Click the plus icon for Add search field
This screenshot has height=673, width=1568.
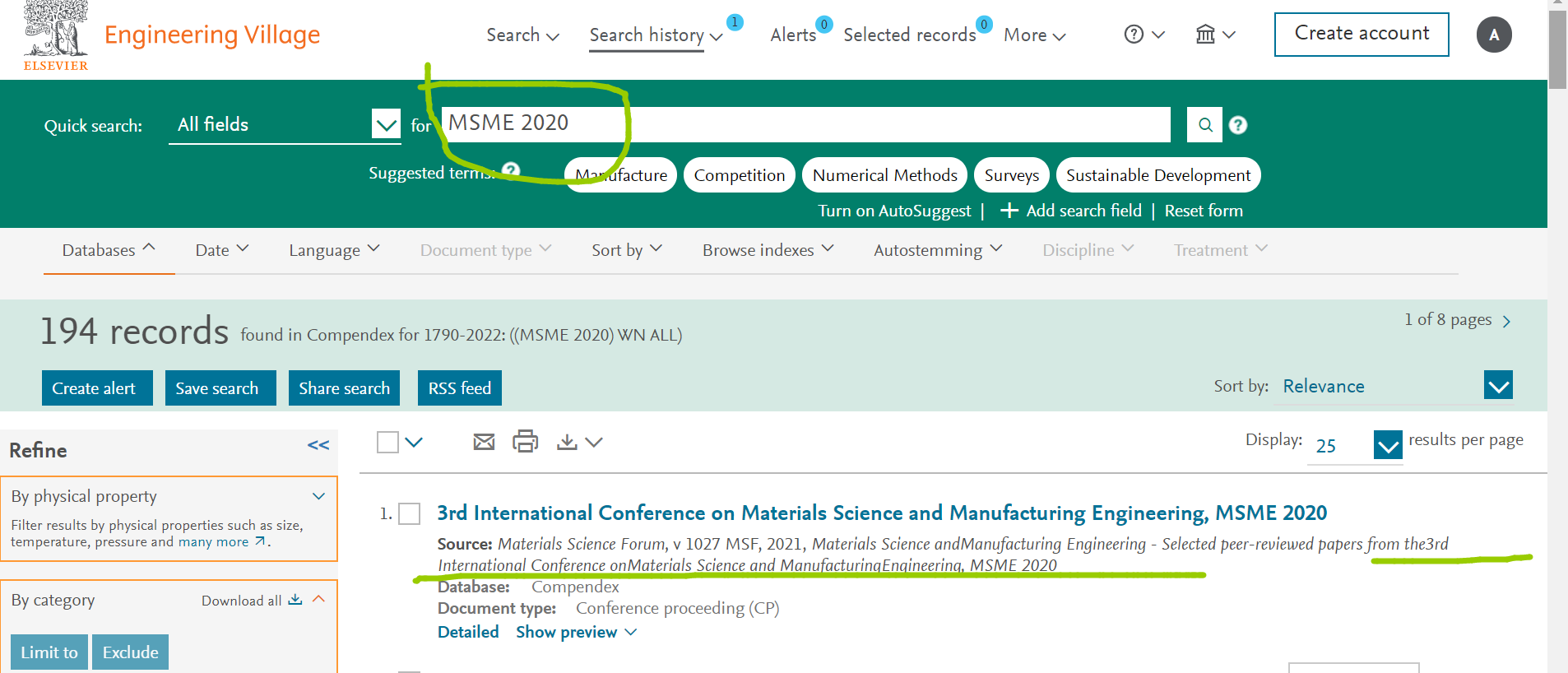(x=1009, y=211)
